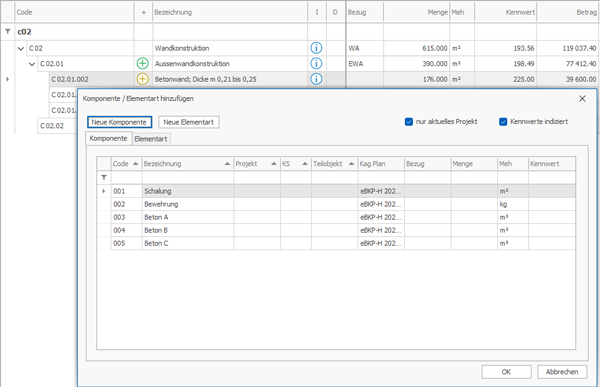Click Wandkonstruktion description cell
600x387 pixels.
(x=230, y=48)
